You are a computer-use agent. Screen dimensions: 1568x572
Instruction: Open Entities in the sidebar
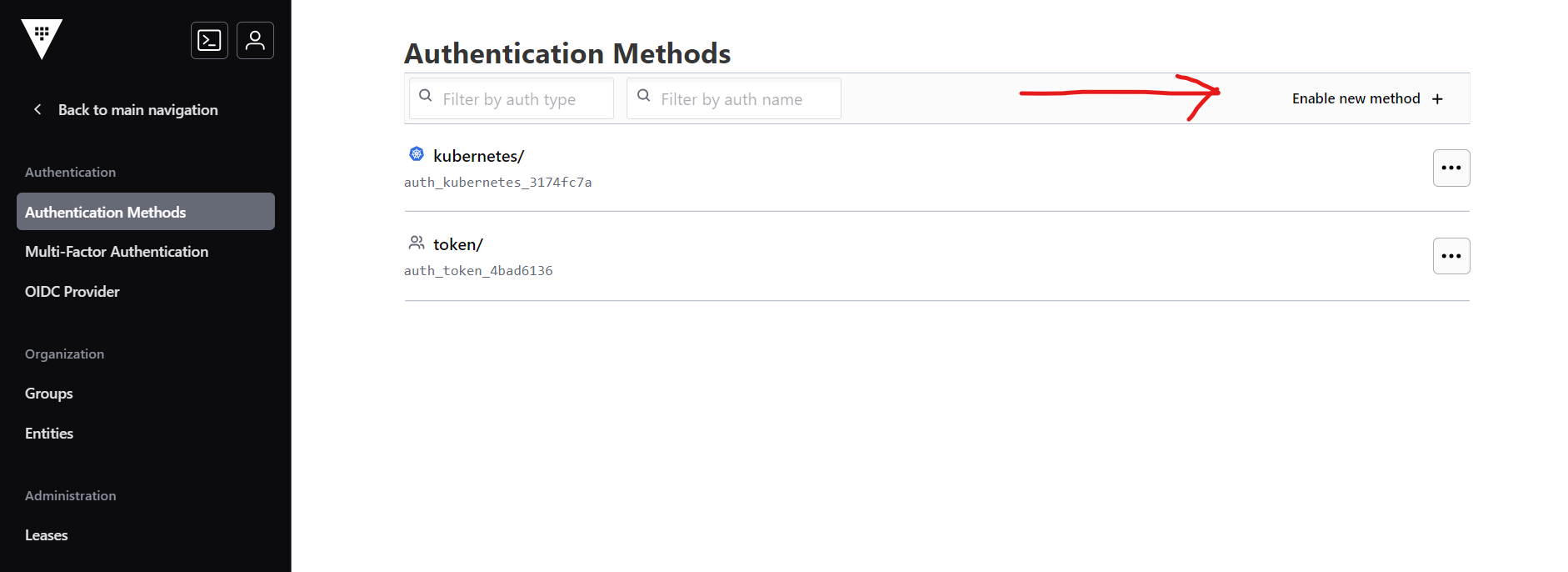point(48,433)
